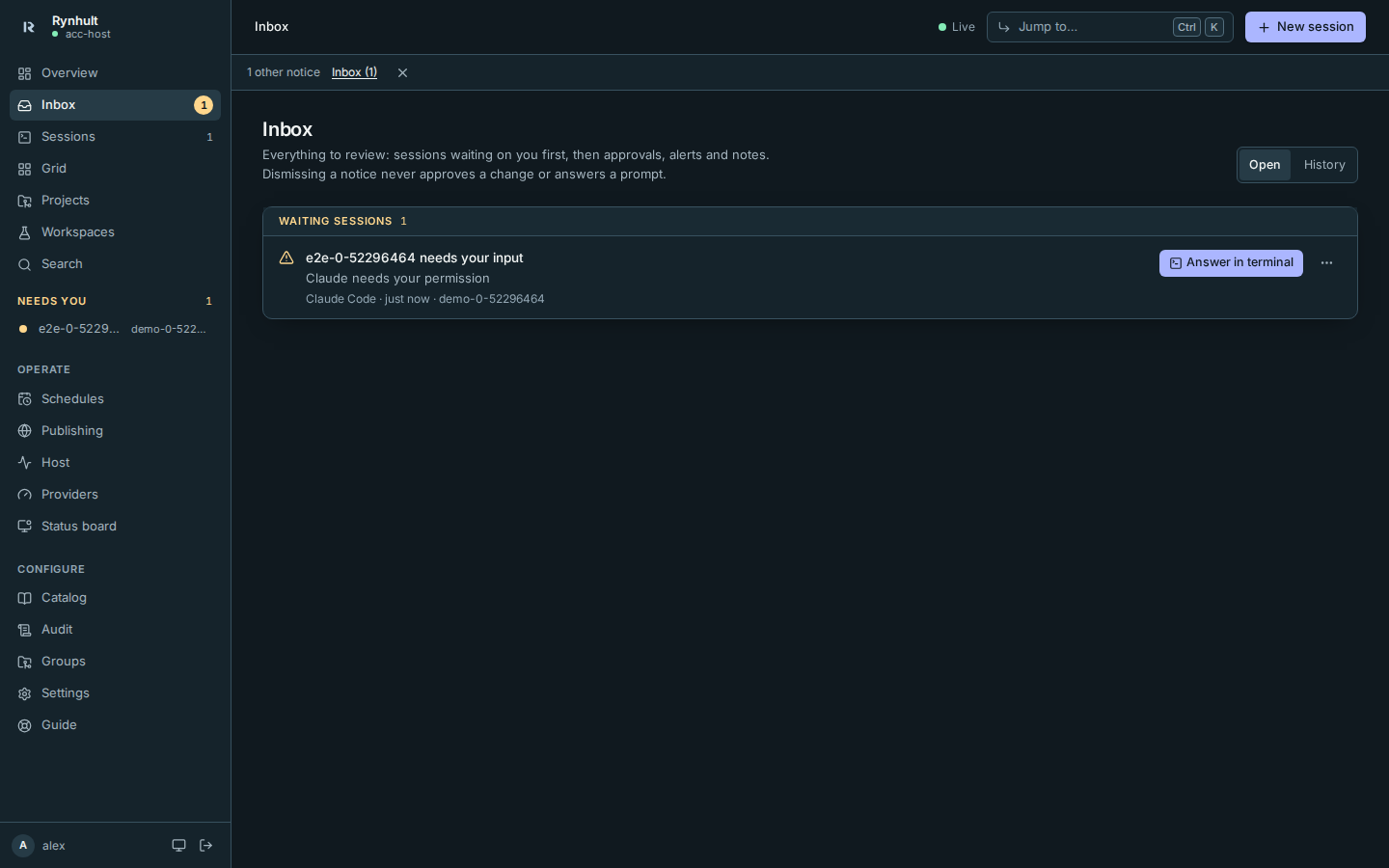Focus the Jump to search field
This screenshot has width=1389, height=868.
point(1109,27)
